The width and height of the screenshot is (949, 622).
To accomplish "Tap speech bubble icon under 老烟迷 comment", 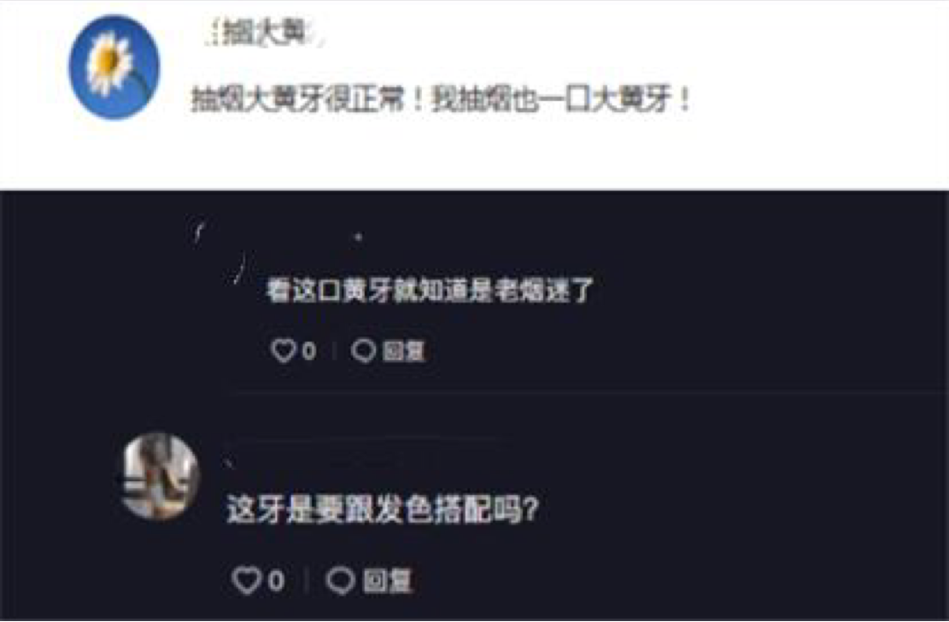I will [364, 350].
